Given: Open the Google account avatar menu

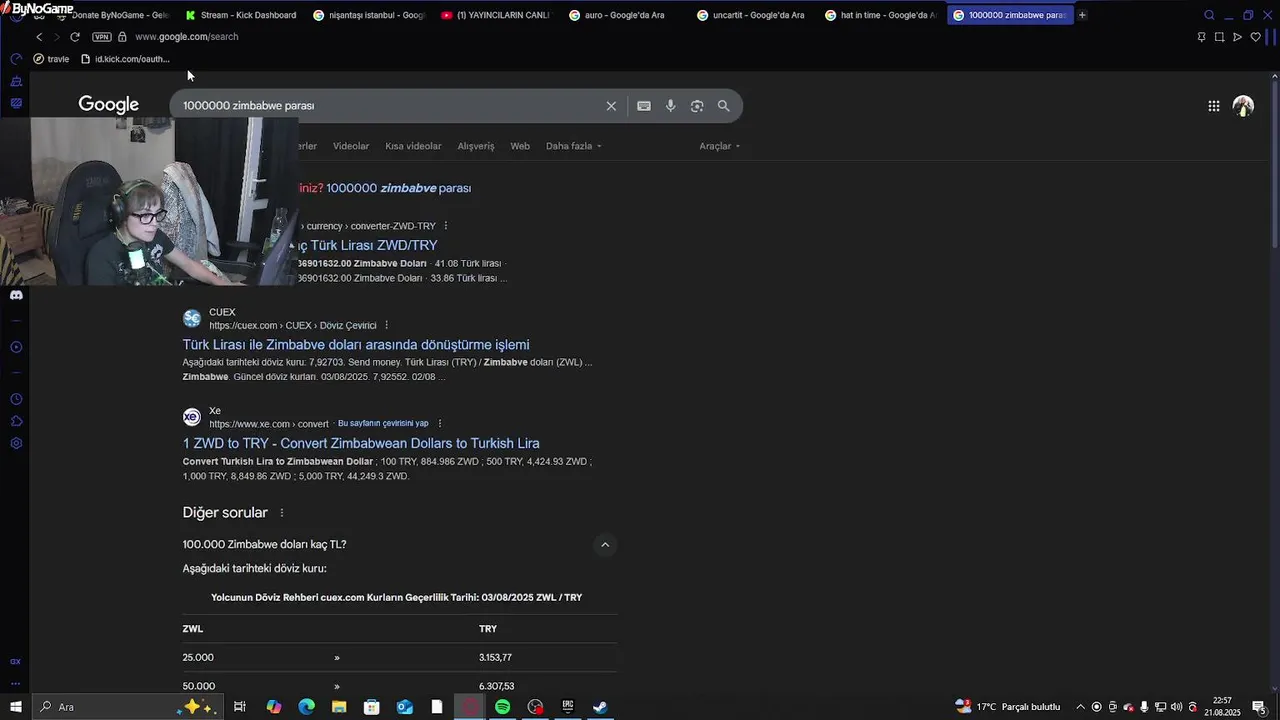Looking at the screenshot, I should click(1243, 106).
